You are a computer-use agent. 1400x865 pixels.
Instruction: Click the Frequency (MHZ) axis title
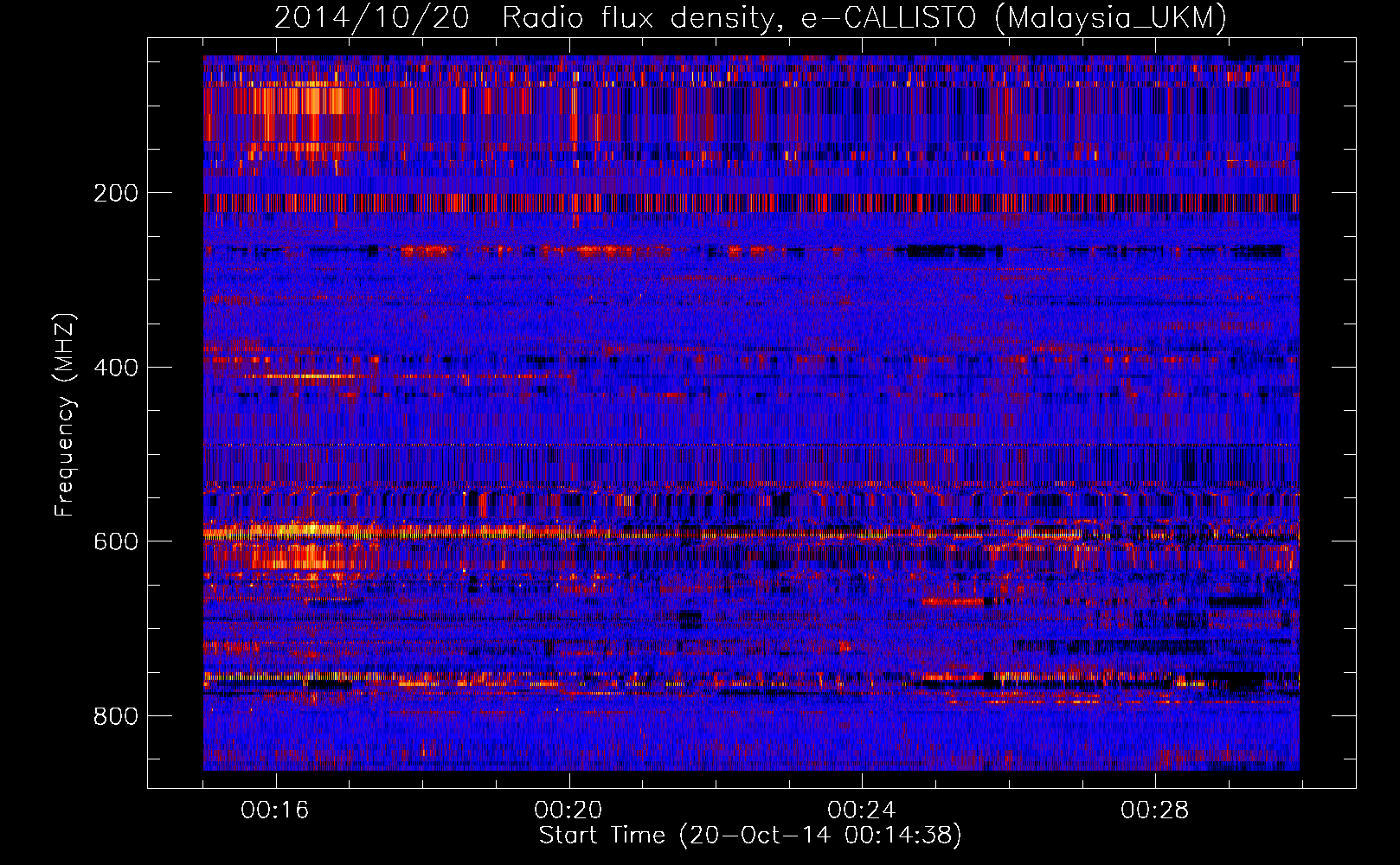click(x=65, y=414)
